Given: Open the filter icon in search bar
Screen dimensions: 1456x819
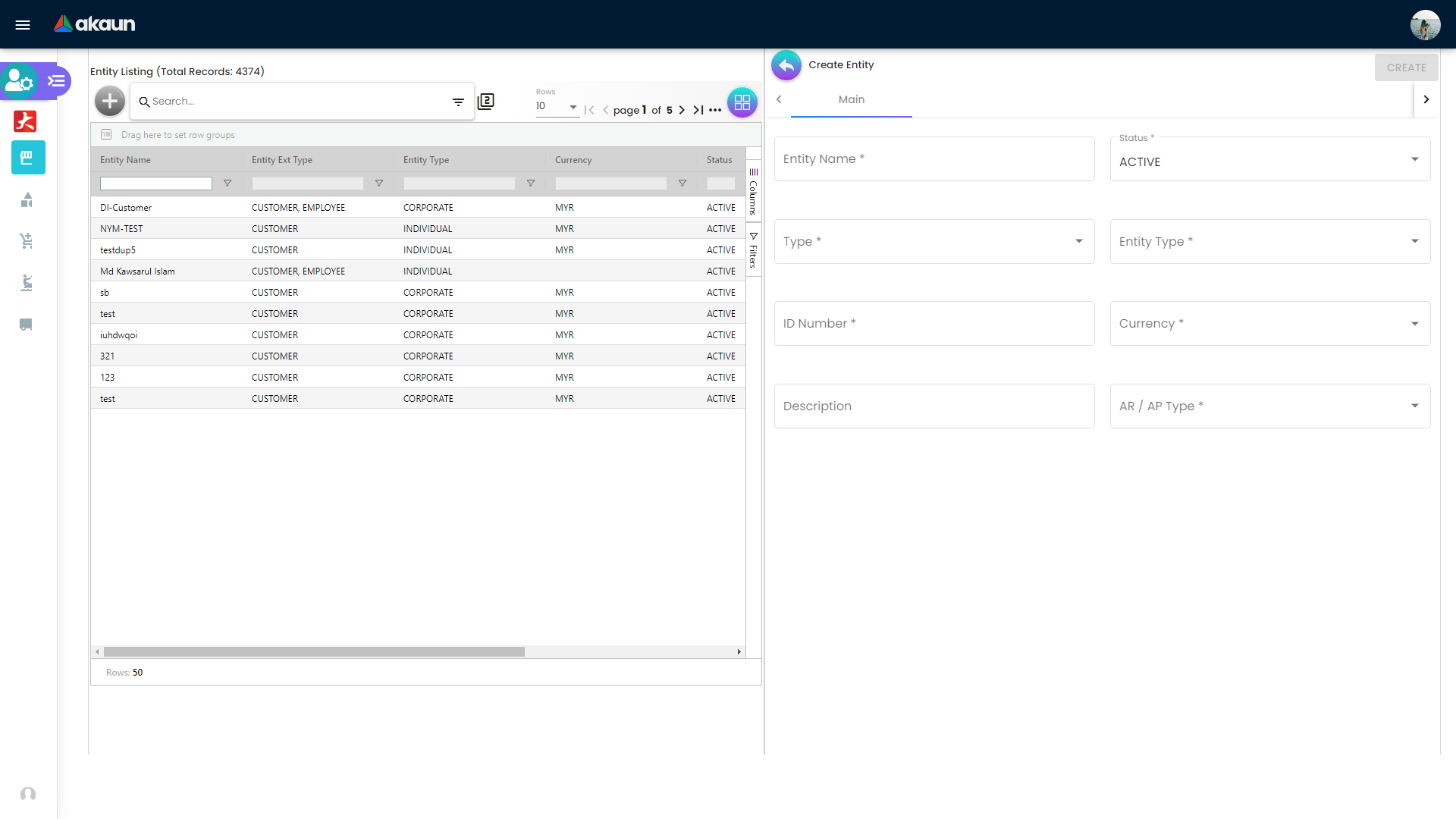Looking at the screenshot, I should tap(459, 101).
